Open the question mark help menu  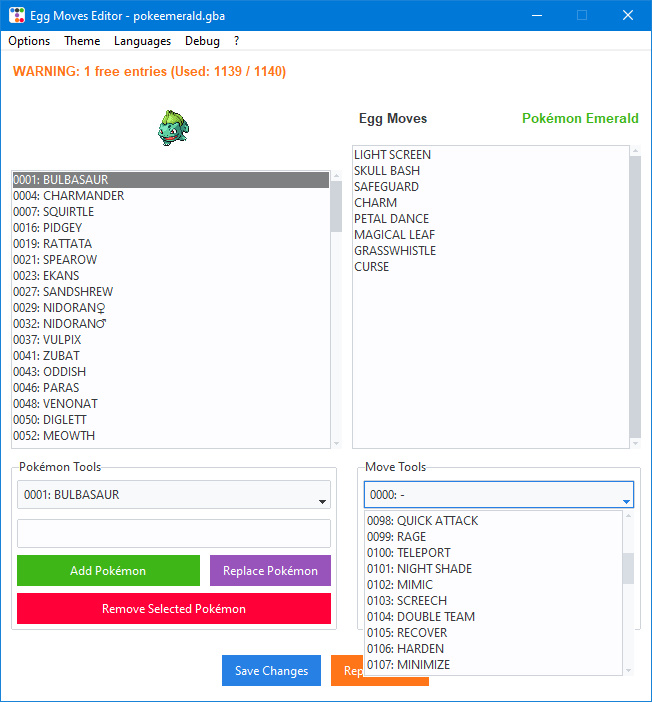pos(237,41)
